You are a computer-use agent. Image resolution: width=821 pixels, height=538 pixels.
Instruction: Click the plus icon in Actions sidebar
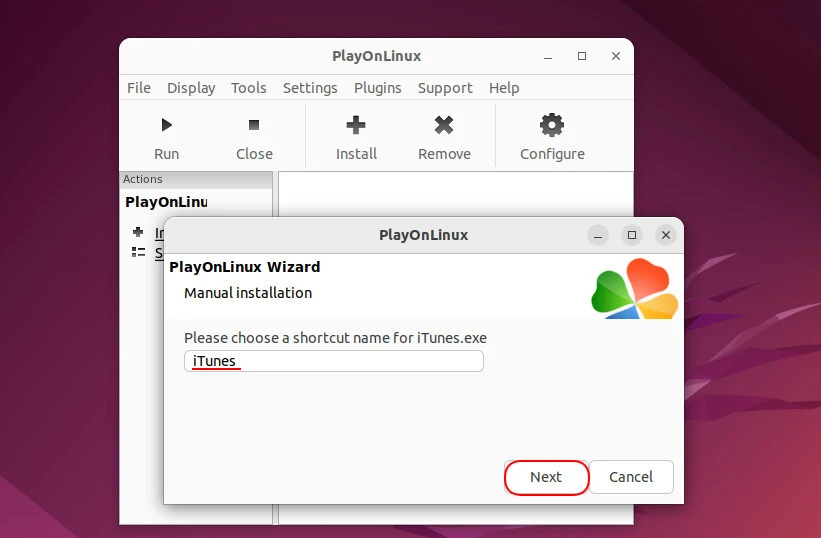[138, 232]
